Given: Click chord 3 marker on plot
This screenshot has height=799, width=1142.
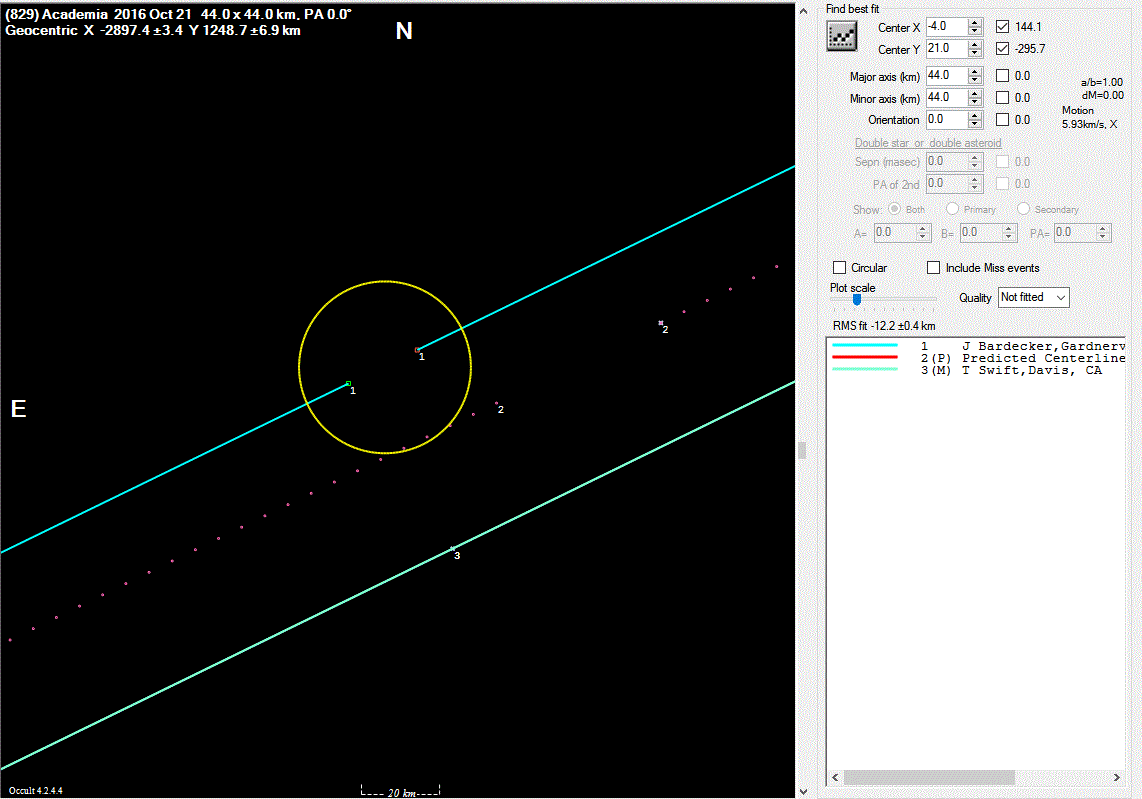Looking at the screenshot, I should coord(452,548).
